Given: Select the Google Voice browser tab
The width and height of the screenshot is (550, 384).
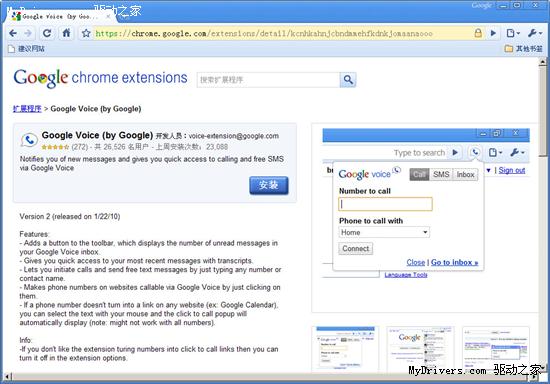Looking at the screenshot, I should (60, 16).
